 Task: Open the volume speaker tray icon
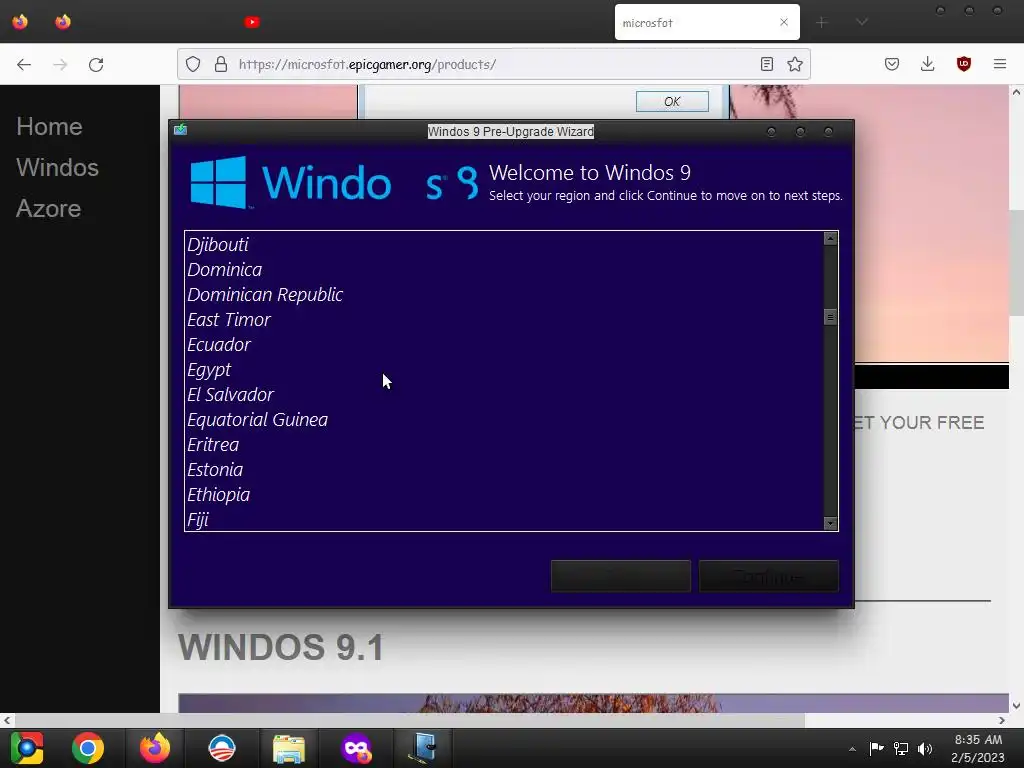(925, 748)
